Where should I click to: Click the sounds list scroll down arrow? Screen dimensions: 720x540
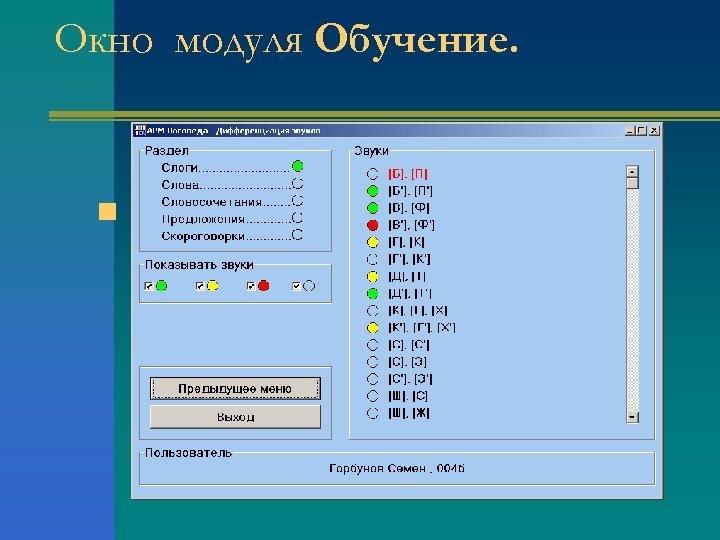pos(633,417)
